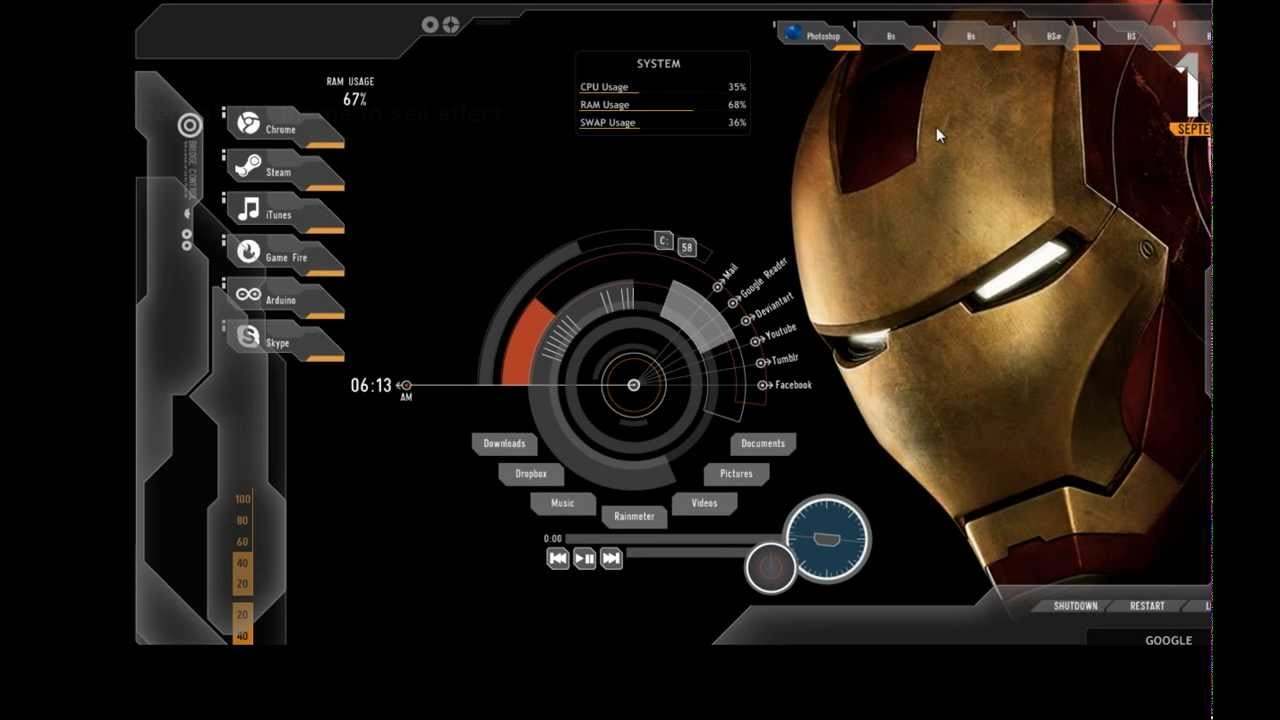Launch Game Fire from the launcher
The height and width of the screenshot is (720, 1280).
coord(284,256)
